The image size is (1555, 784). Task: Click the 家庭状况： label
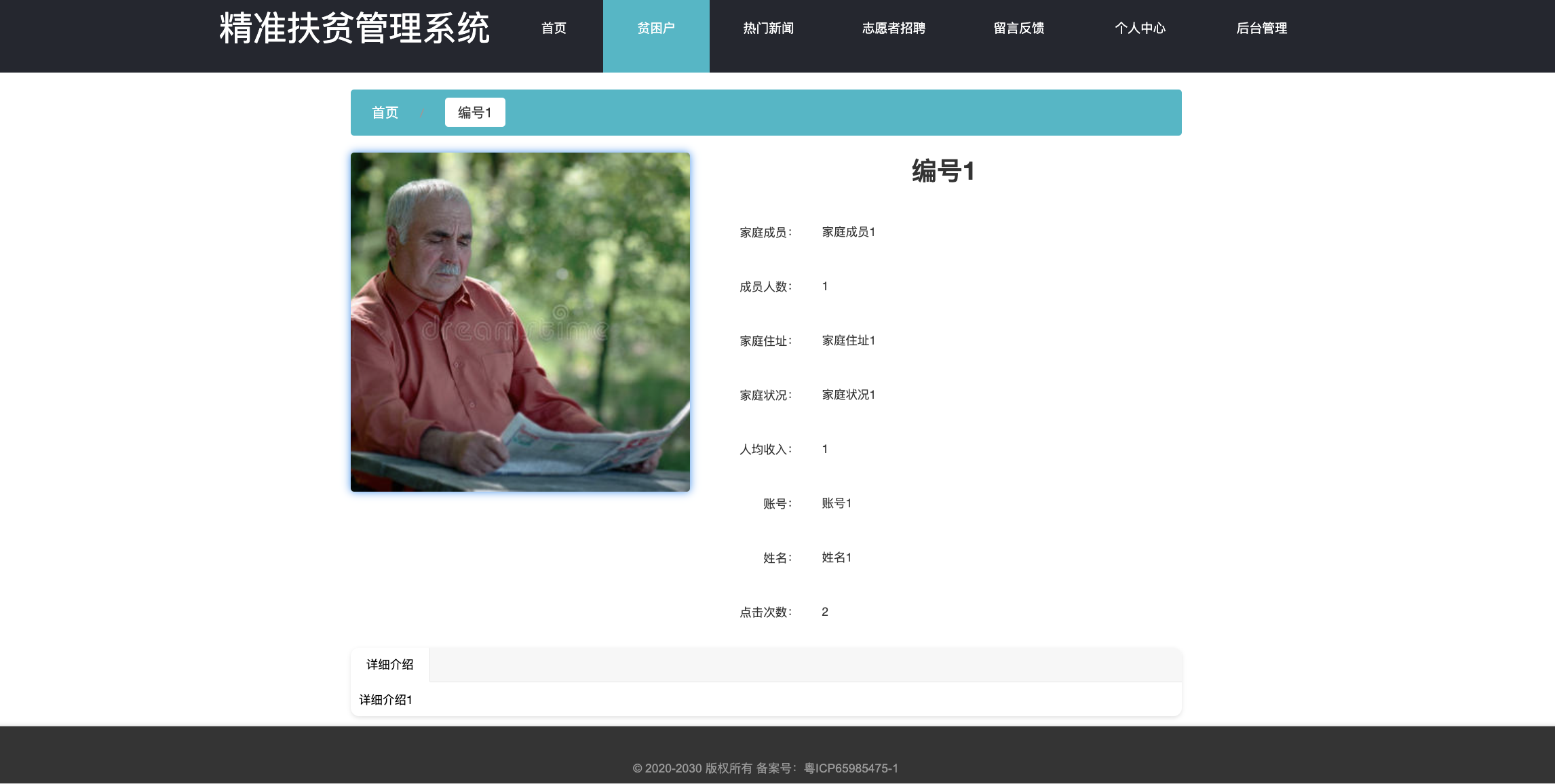click(x=766, y=395)
